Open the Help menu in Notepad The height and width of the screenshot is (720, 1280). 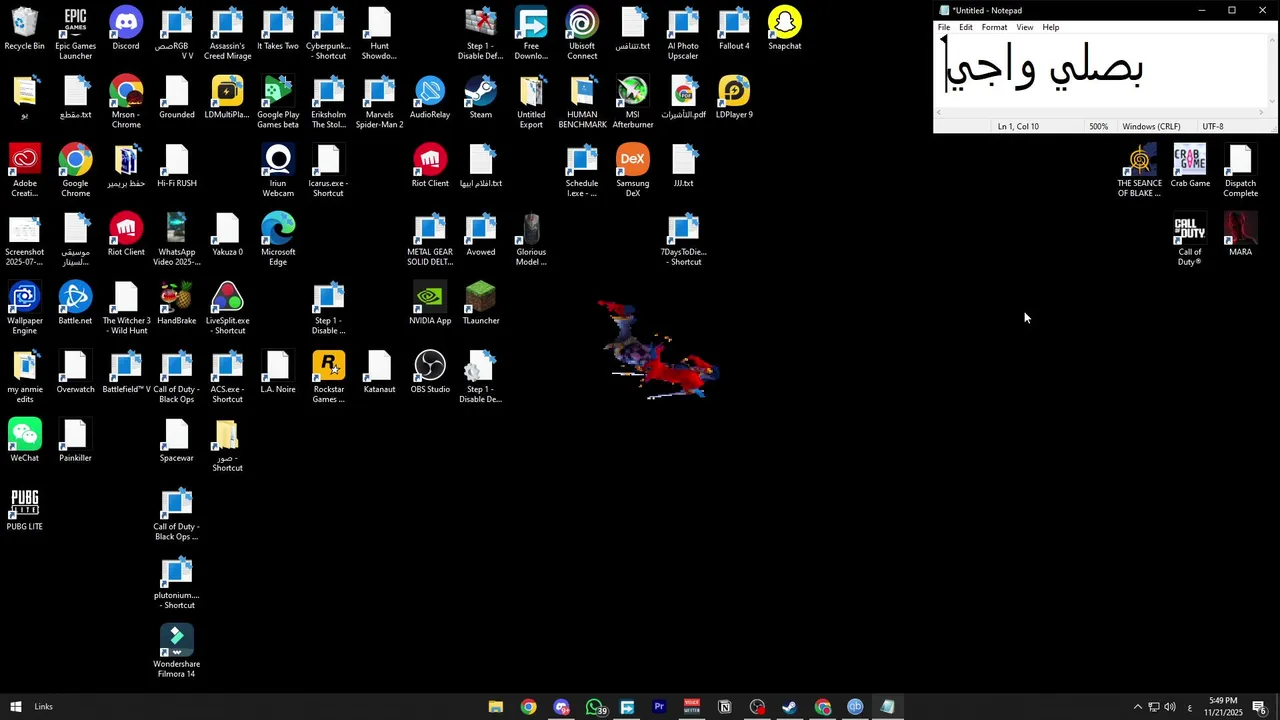(1051, 27)
